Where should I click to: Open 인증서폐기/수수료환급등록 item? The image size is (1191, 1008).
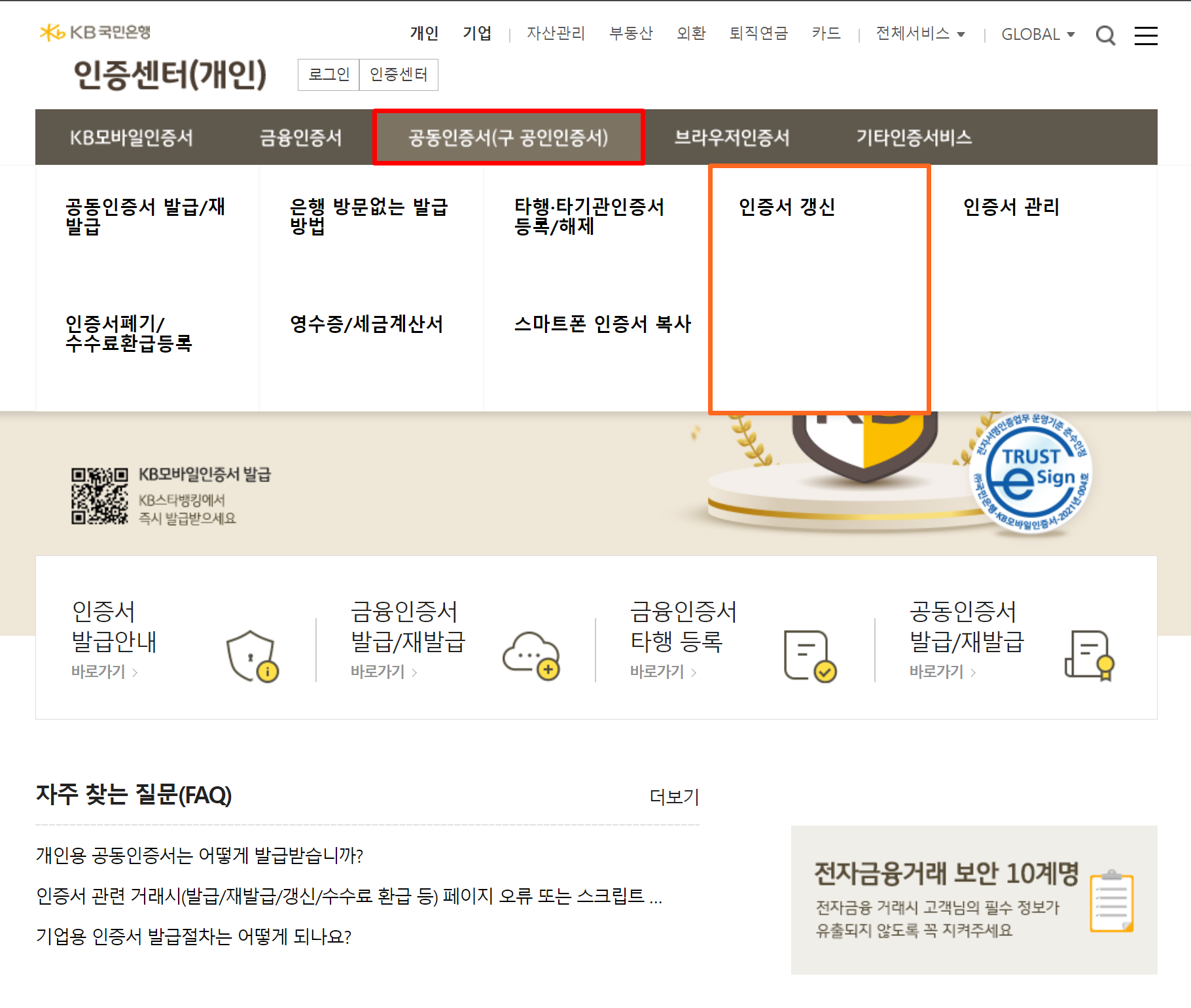(x=129, y=333)
